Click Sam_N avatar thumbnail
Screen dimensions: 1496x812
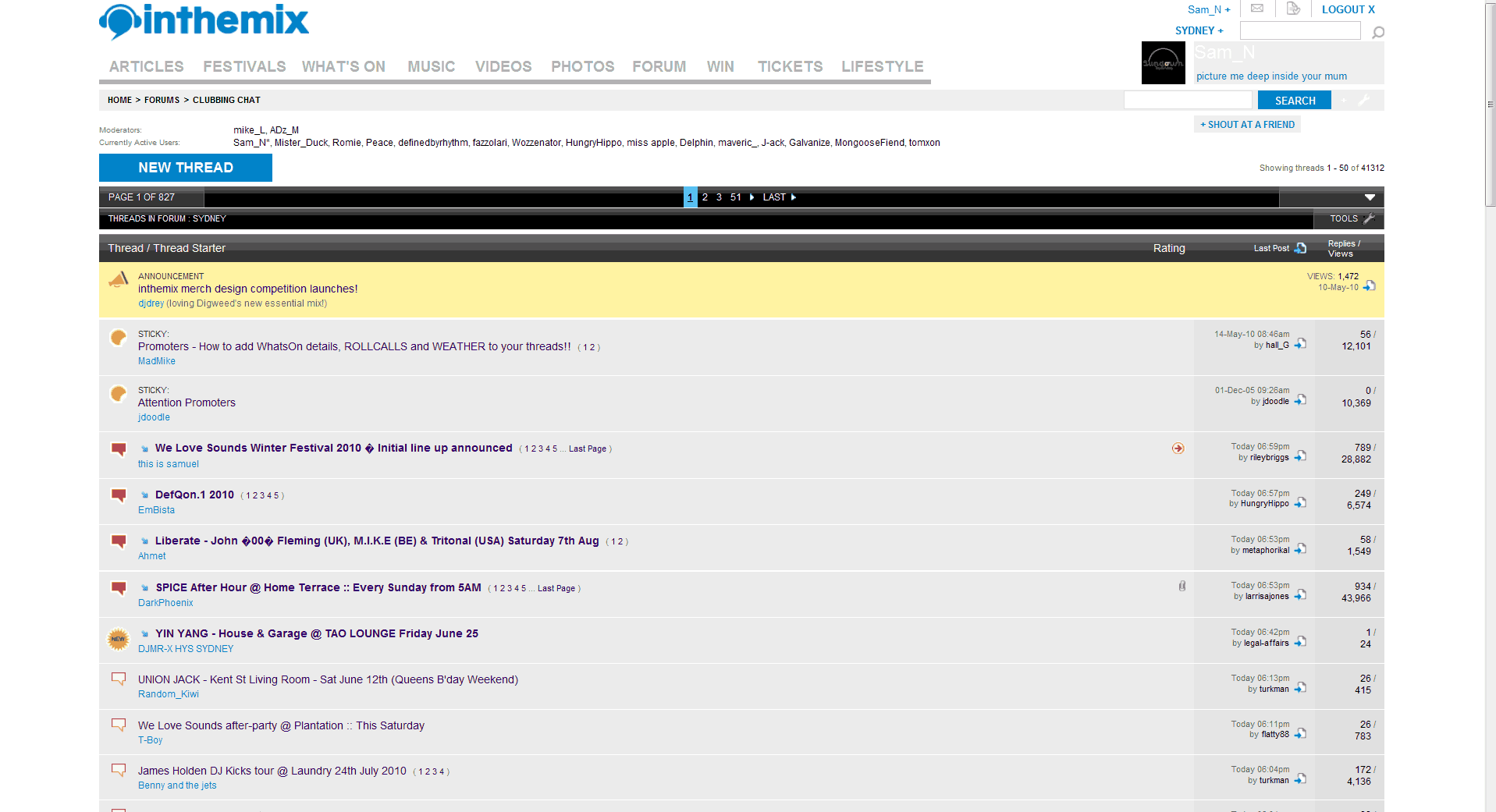click(x=1163, y=62)
